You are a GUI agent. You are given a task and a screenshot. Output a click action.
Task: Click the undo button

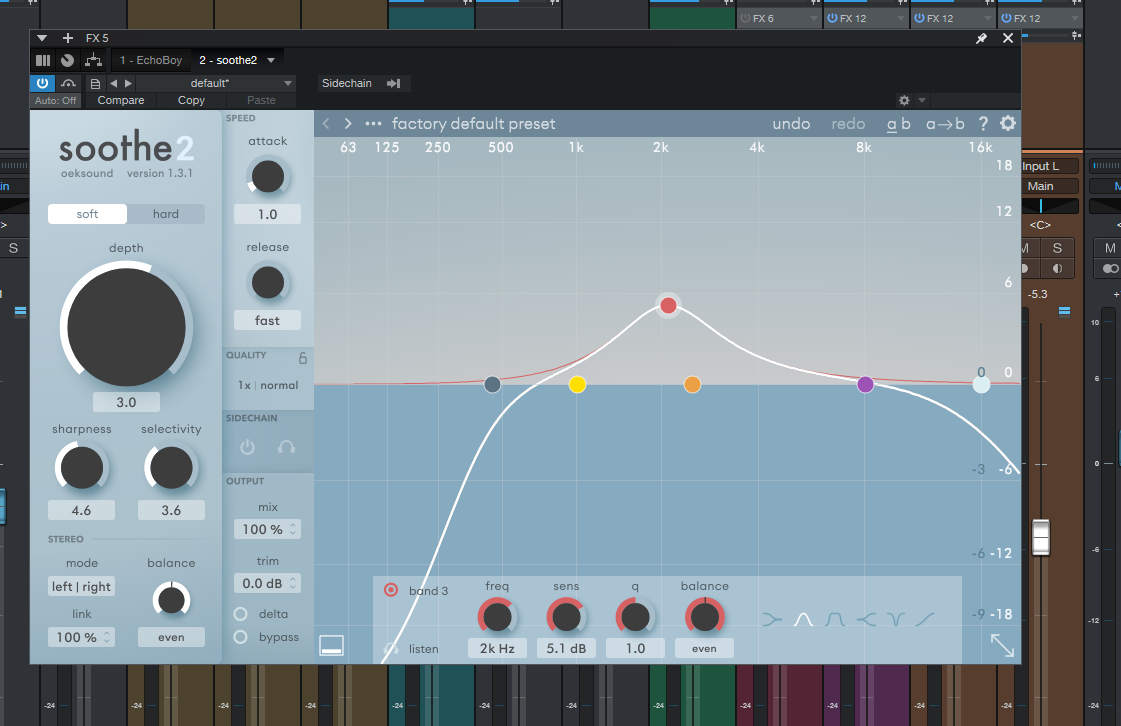[x=791, y=124]
